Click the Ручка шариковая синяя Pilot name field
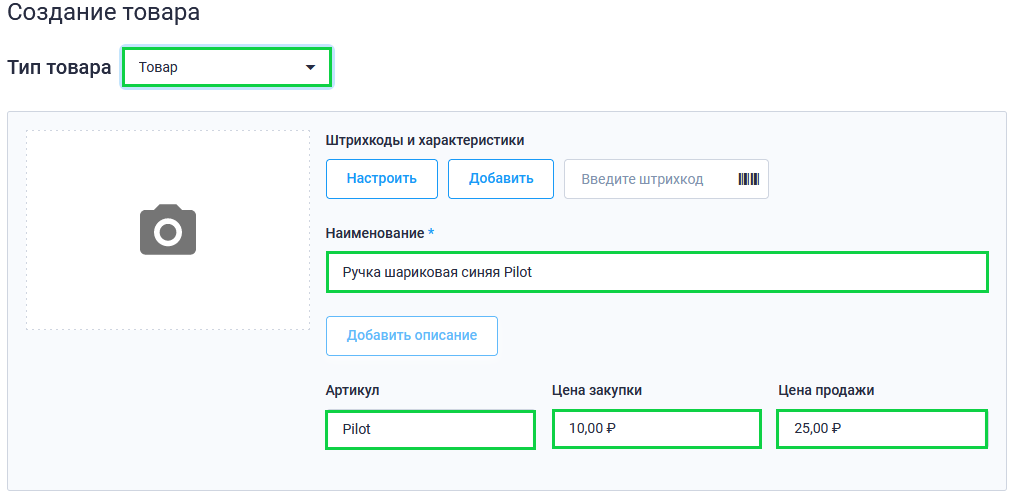 [657, 272]
